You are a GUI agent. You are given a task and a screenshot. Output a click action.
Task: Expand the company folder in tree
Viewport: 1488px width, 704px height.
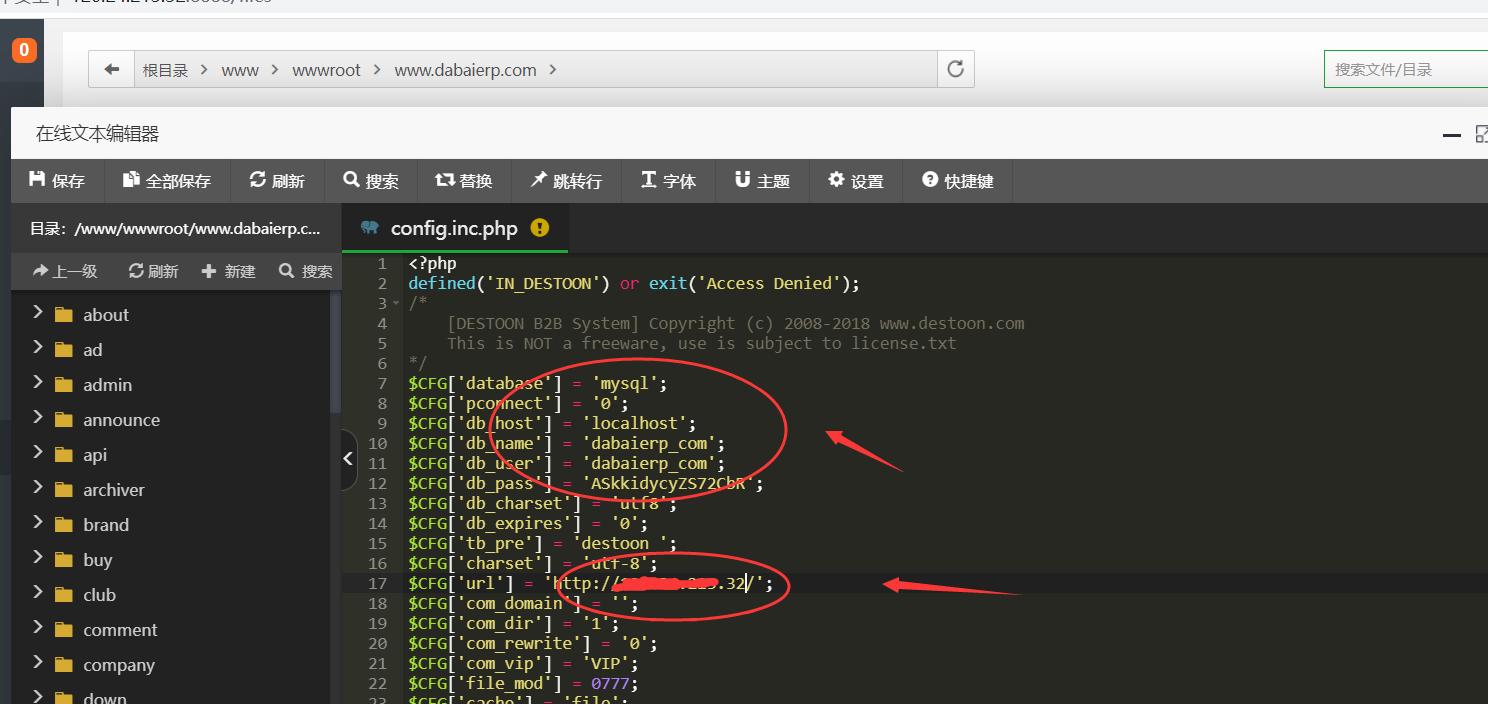(38, 664)
